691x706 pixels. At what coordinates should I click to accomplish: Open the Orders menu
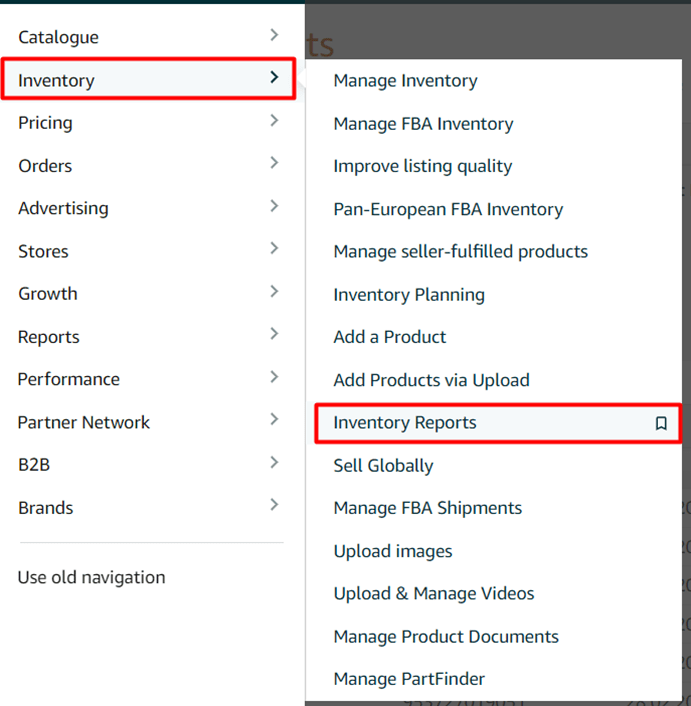point(45,166)
